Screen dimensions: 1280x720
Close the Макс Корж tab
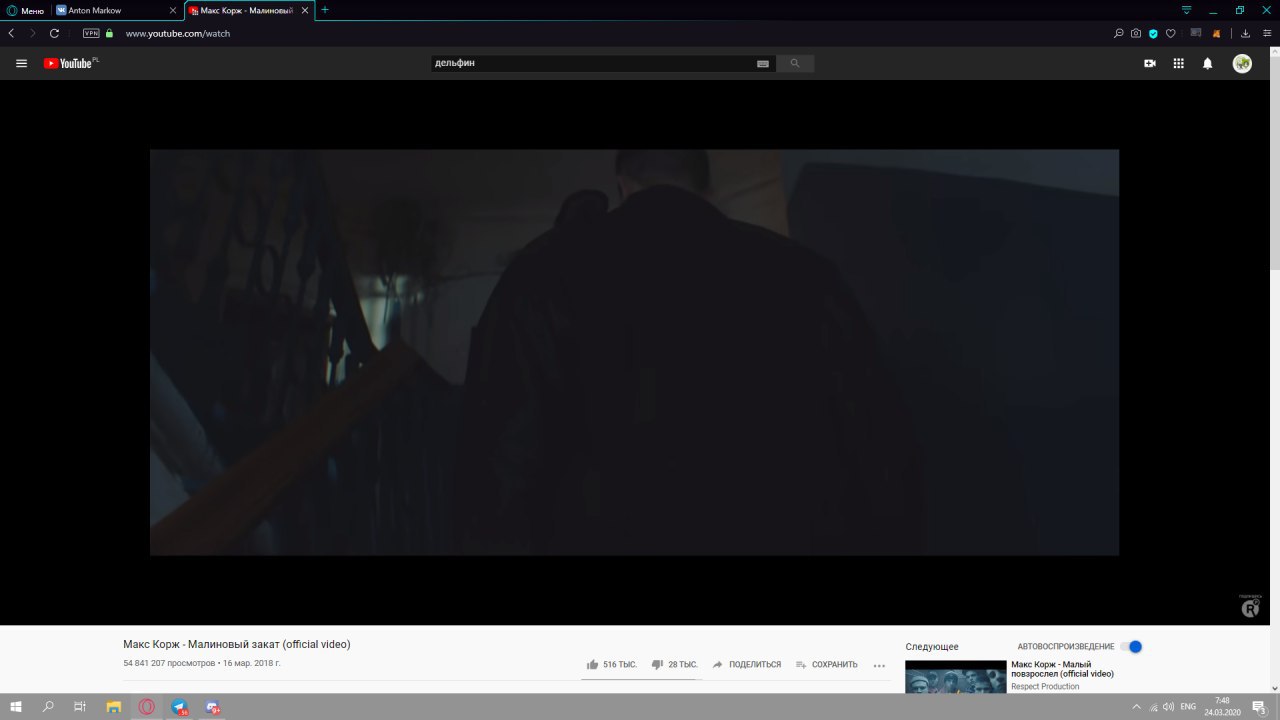click(x=305, y=10)
